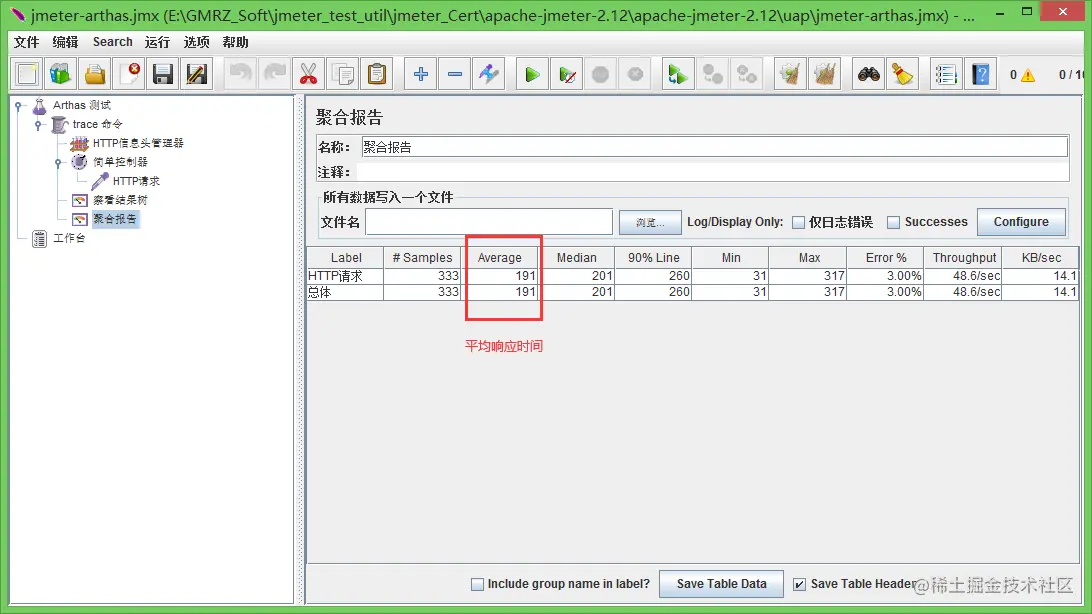Viewport: 1092px width, 614px height.
Task: Click the Save As icon
Action: (197, 74)
